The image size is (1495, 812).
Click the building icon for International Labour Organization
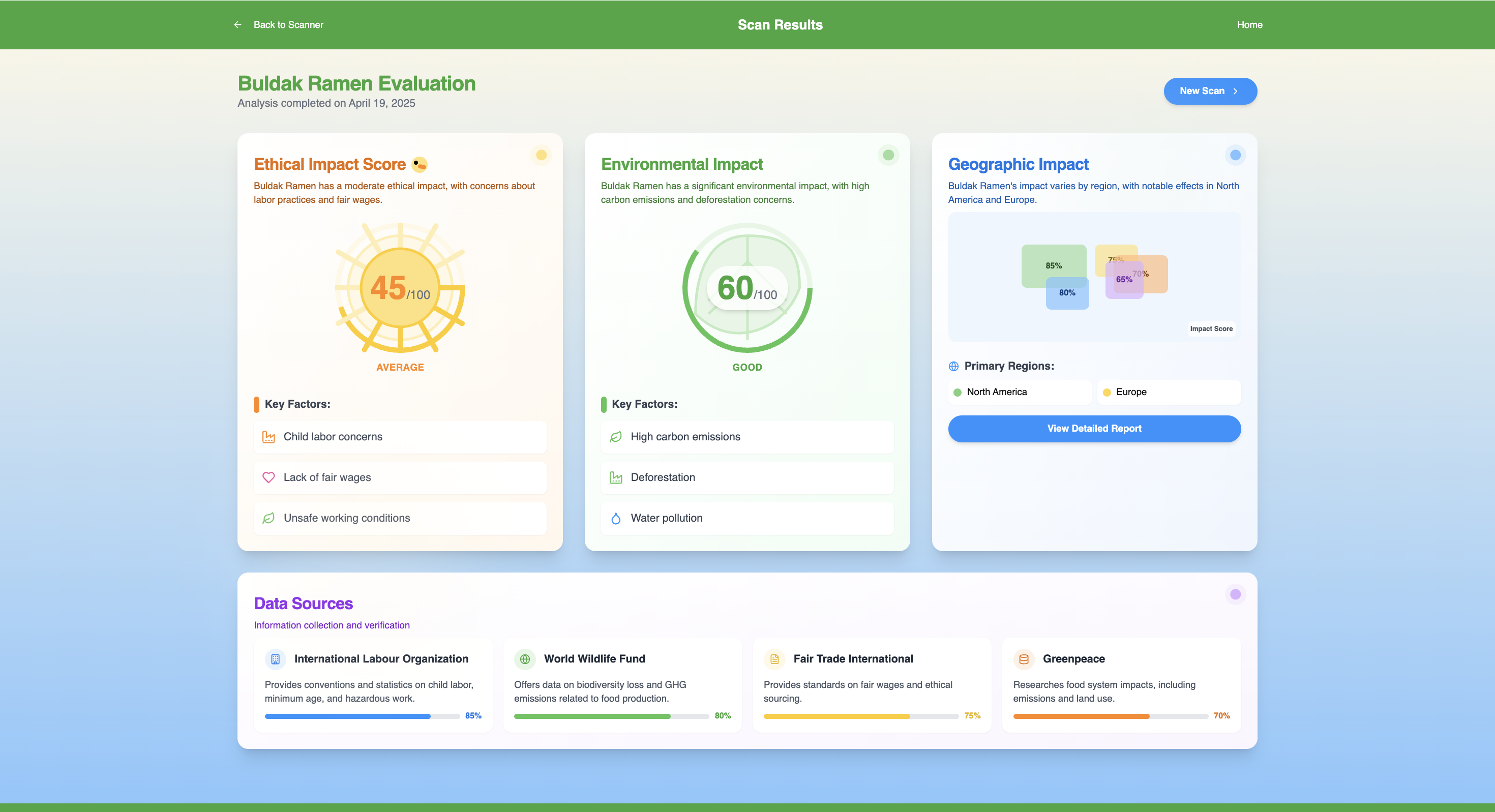click(x=276, y=659)
